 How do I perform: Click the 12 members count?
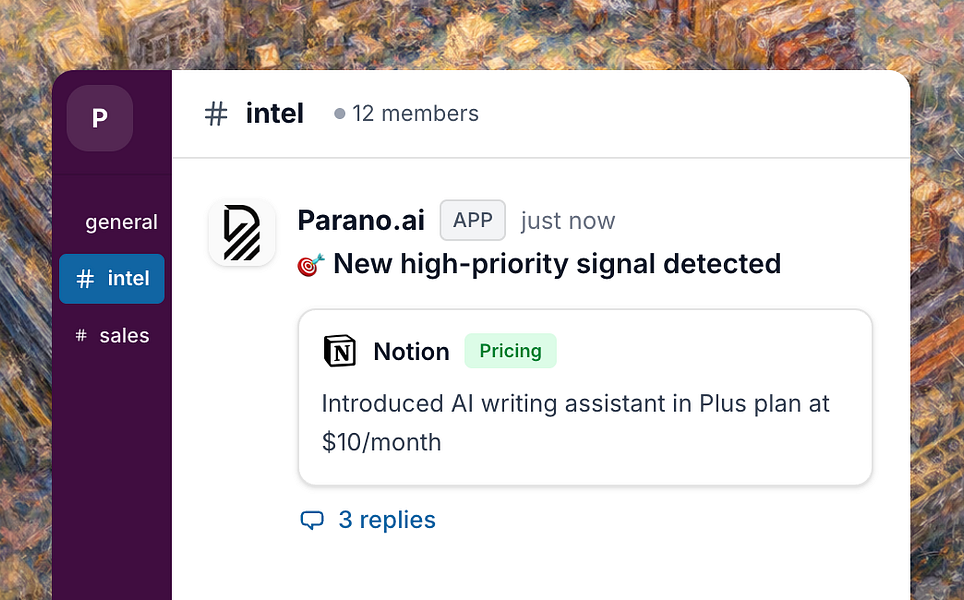click(416, 113)
